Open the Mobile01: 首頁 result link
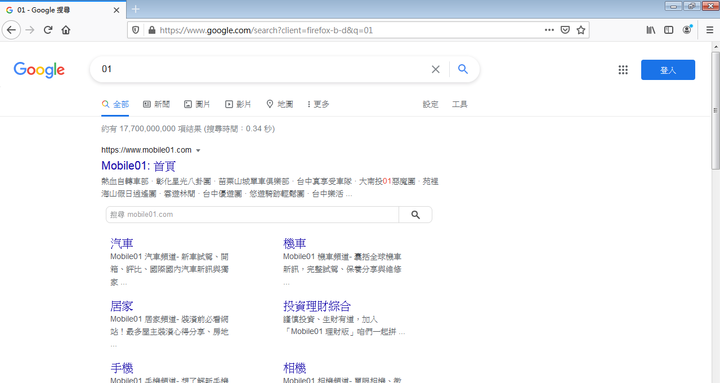Image resolution: width=720 pixels, height=383 pixels. tap(138, 166)
